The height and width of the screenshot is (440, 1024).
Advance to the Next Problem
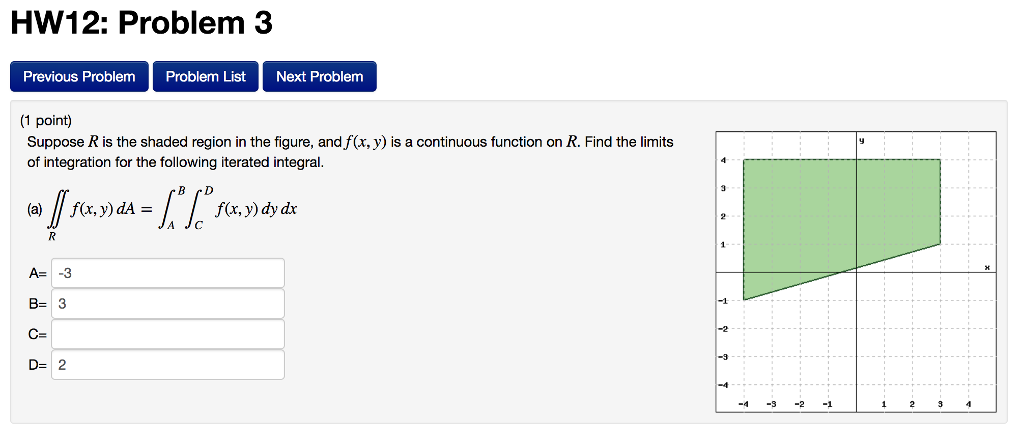pos(319,76)
